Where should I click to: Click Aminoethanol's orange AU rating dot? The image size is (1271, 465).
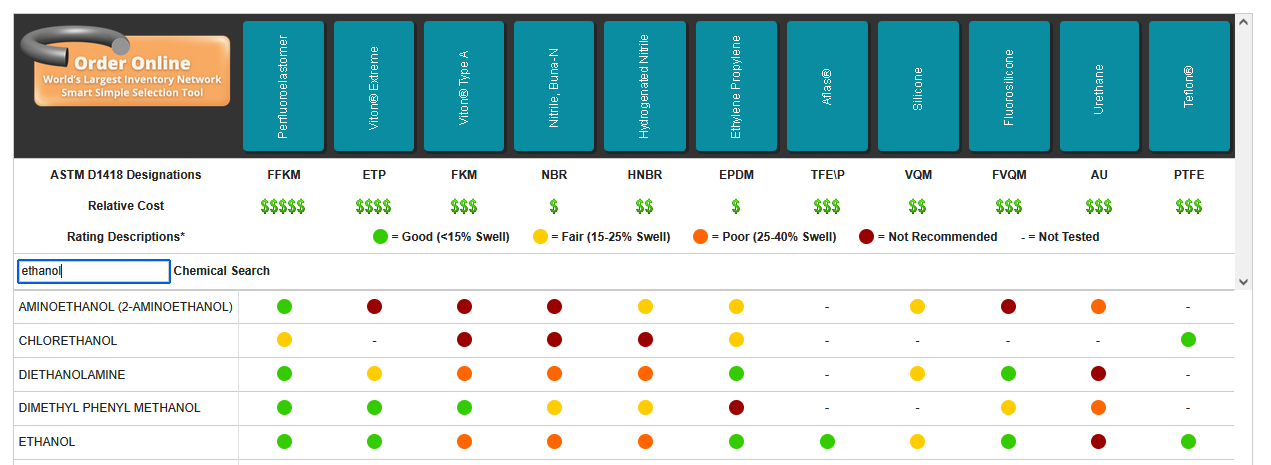(x=1099, y=307)
